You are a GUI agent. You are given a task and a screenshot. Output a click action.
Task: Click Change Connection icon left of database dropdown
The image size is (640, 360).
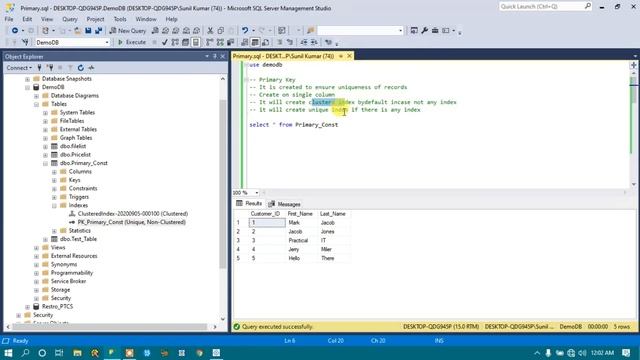click(x=25, y=42)
